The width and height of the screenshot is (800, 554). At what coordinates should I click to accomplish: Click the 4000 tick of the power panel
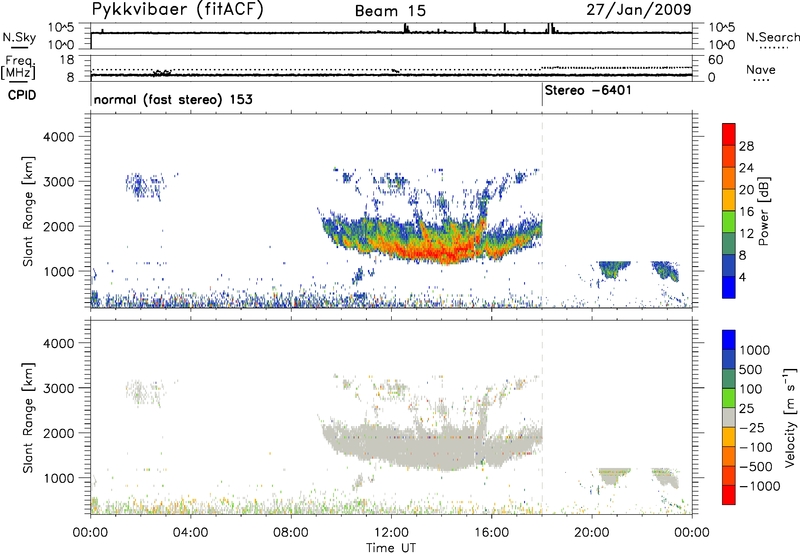coord(58,137)
